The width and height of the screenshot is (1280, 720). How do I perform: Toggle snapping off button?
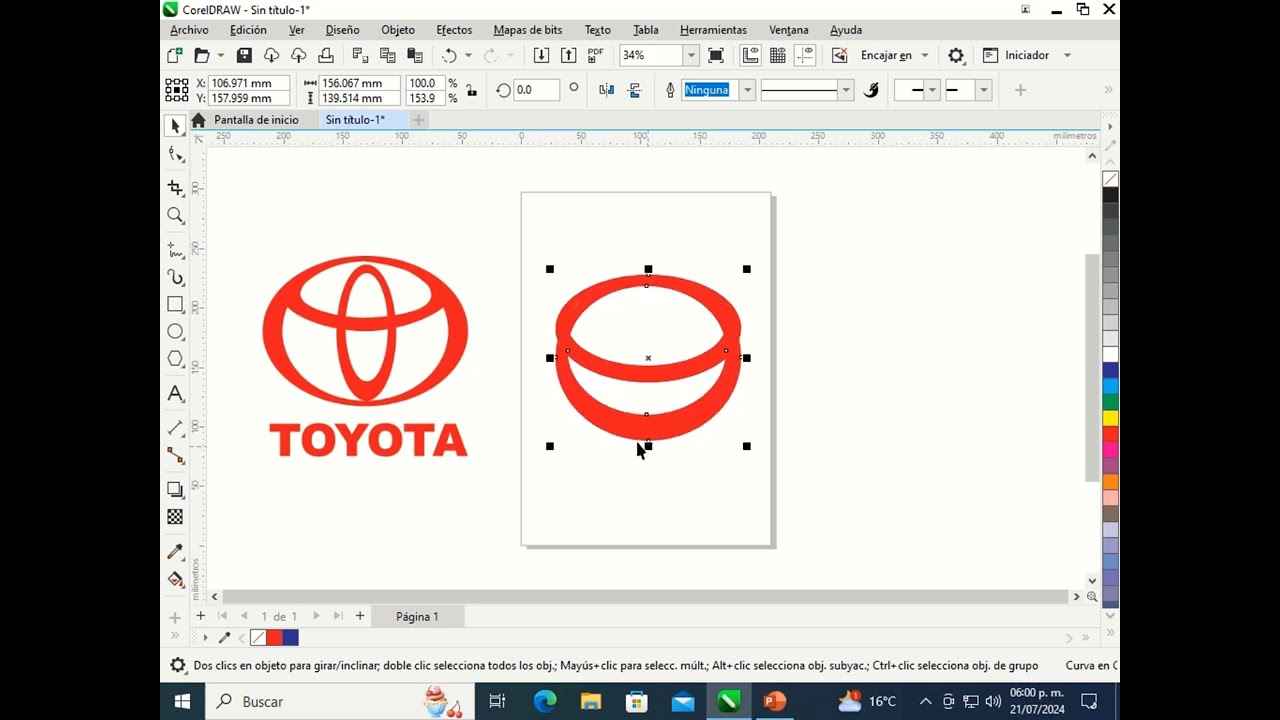click(x=840, y=56)
